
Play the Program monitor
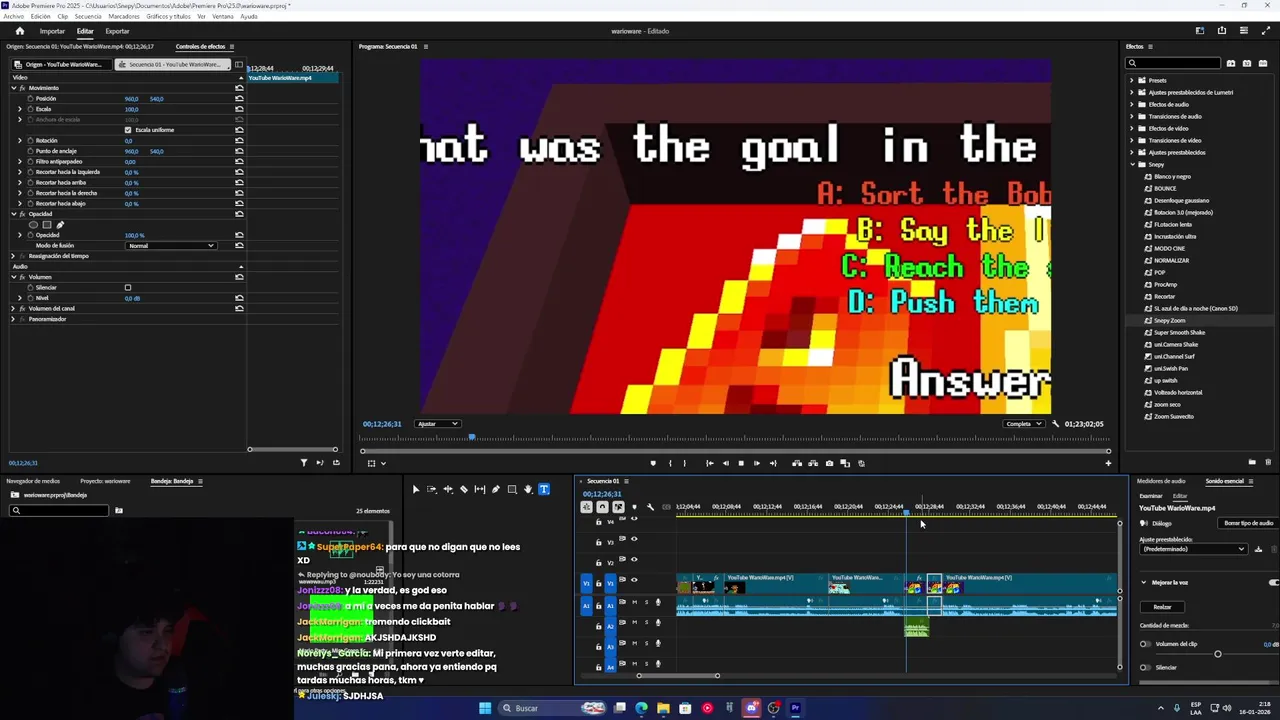click(x=741, y=463)
